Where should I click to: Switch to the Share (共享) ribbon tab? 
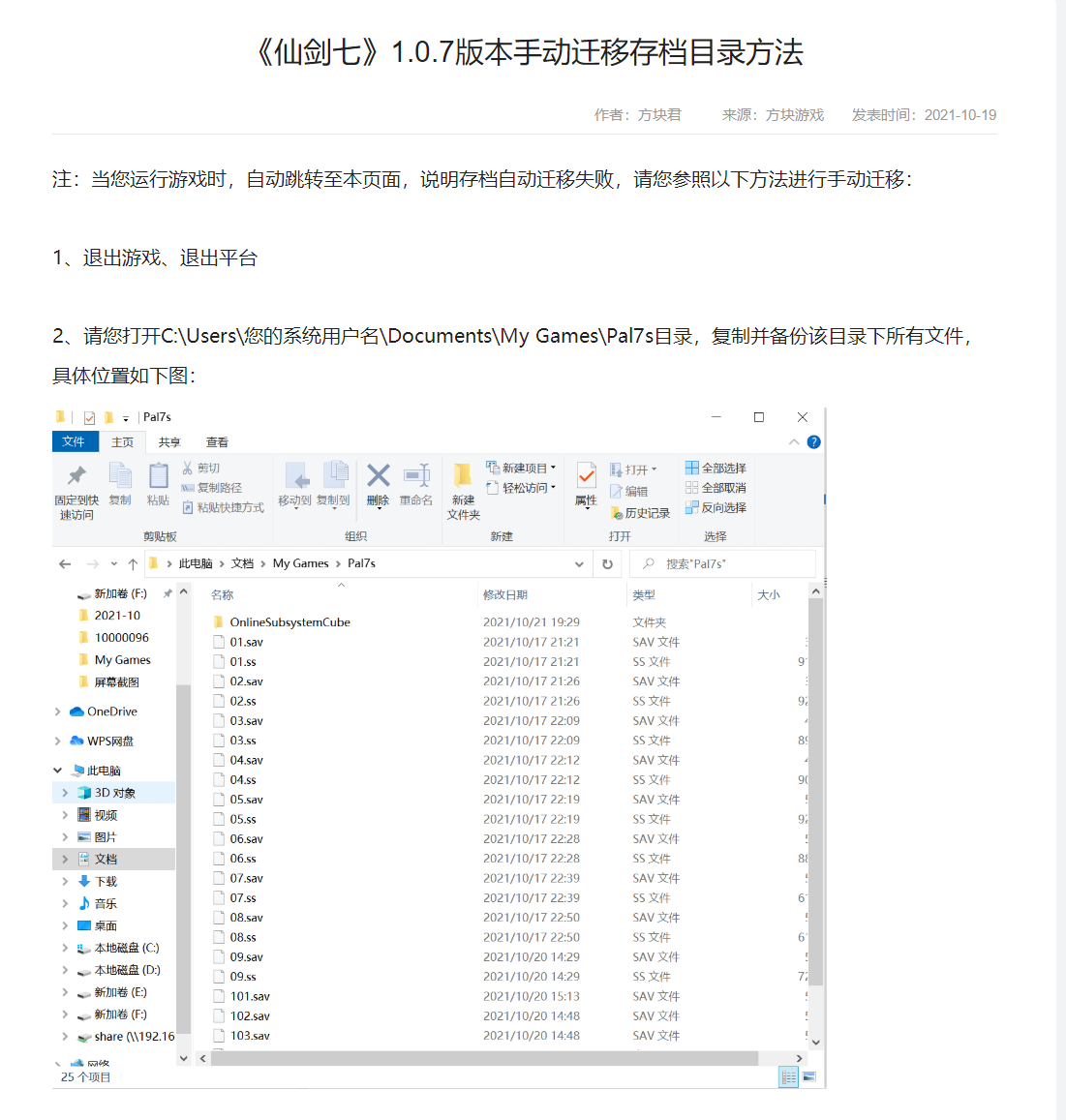click(x=169, y=442)
